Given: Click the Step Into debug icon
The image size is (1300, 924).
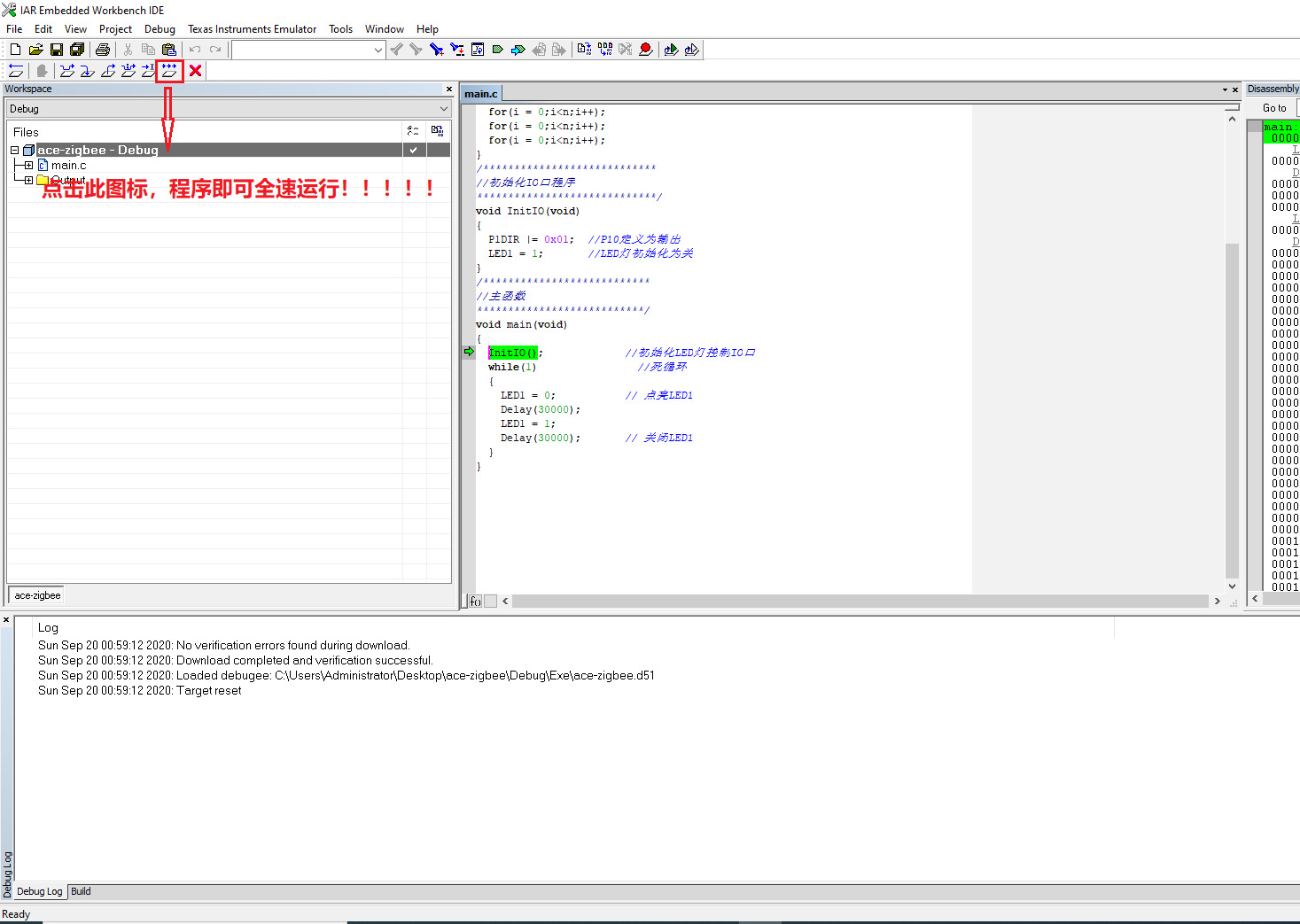Looking at the screenshot, I should [x=88, y=71].
